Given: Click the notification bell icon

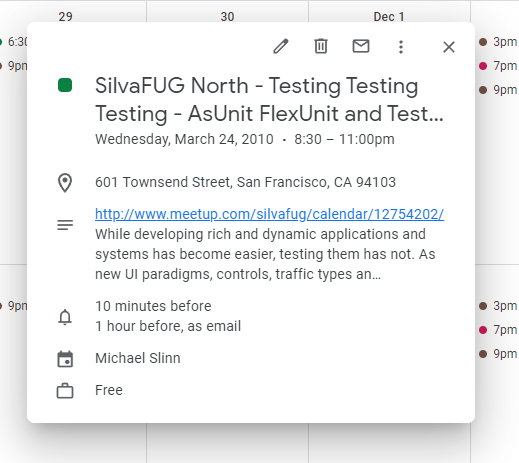Looking at the screenshot, I should pos(65,317).
